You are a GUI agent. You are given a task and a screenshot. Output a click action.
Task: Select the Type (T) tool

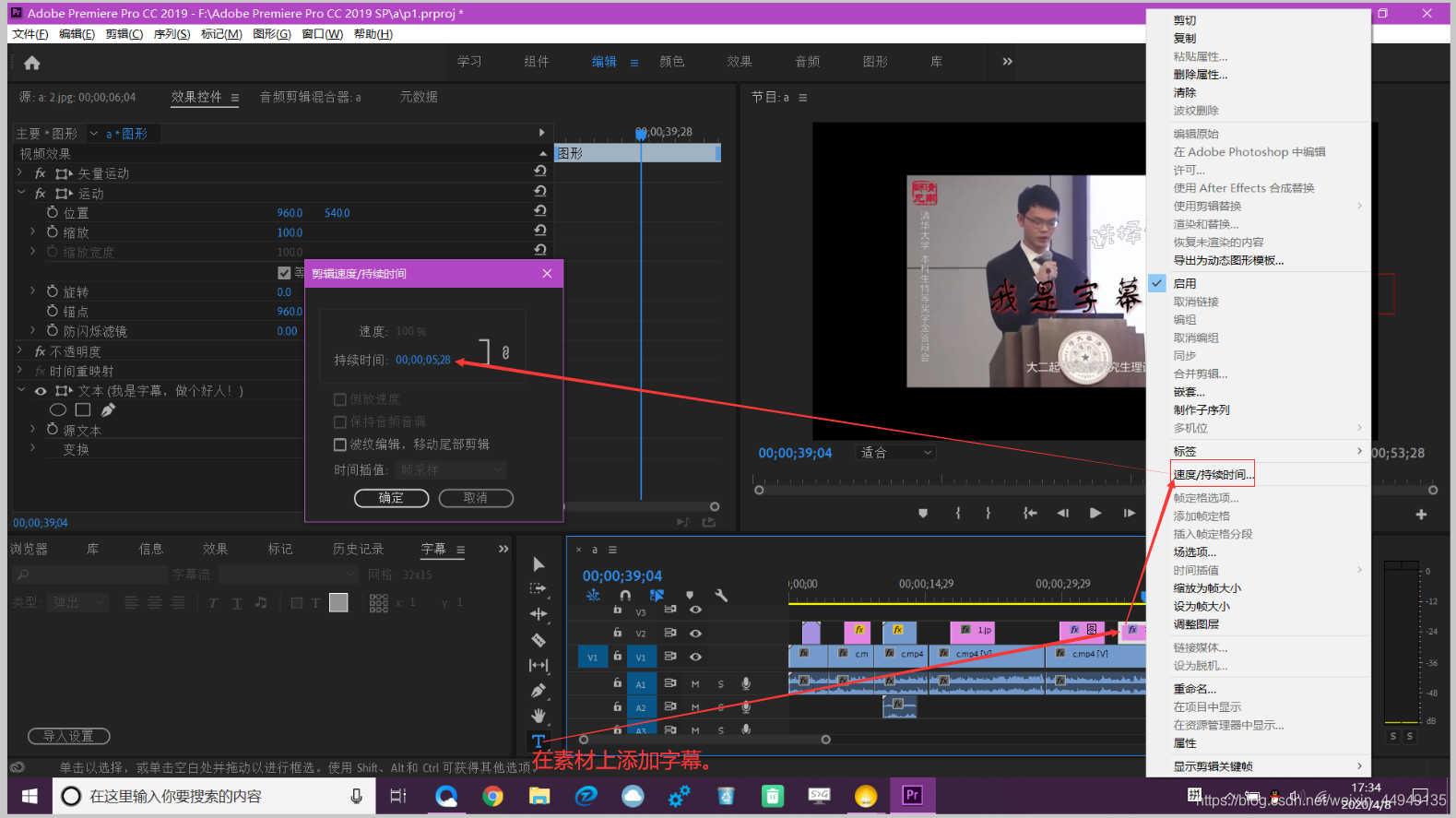point(539,741)
